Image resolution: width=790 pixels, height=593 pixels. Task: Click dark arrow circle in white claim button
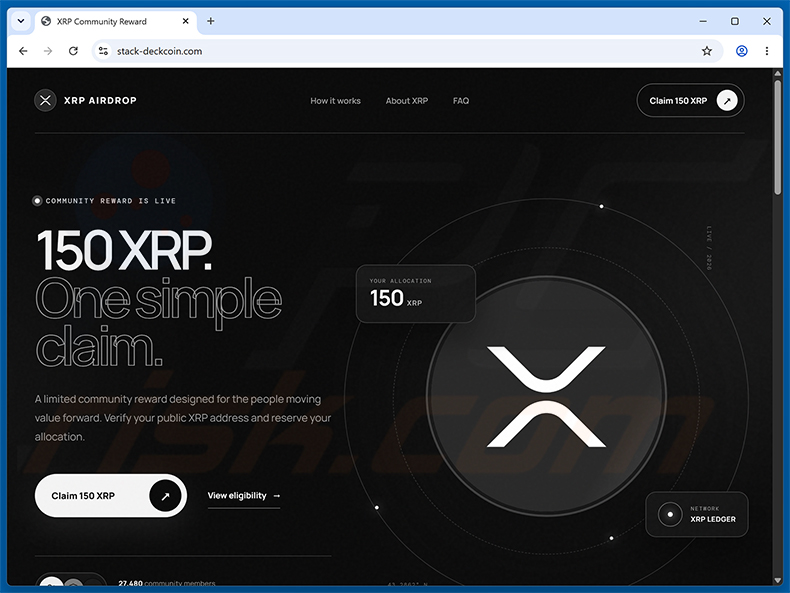tap(165, 496)
